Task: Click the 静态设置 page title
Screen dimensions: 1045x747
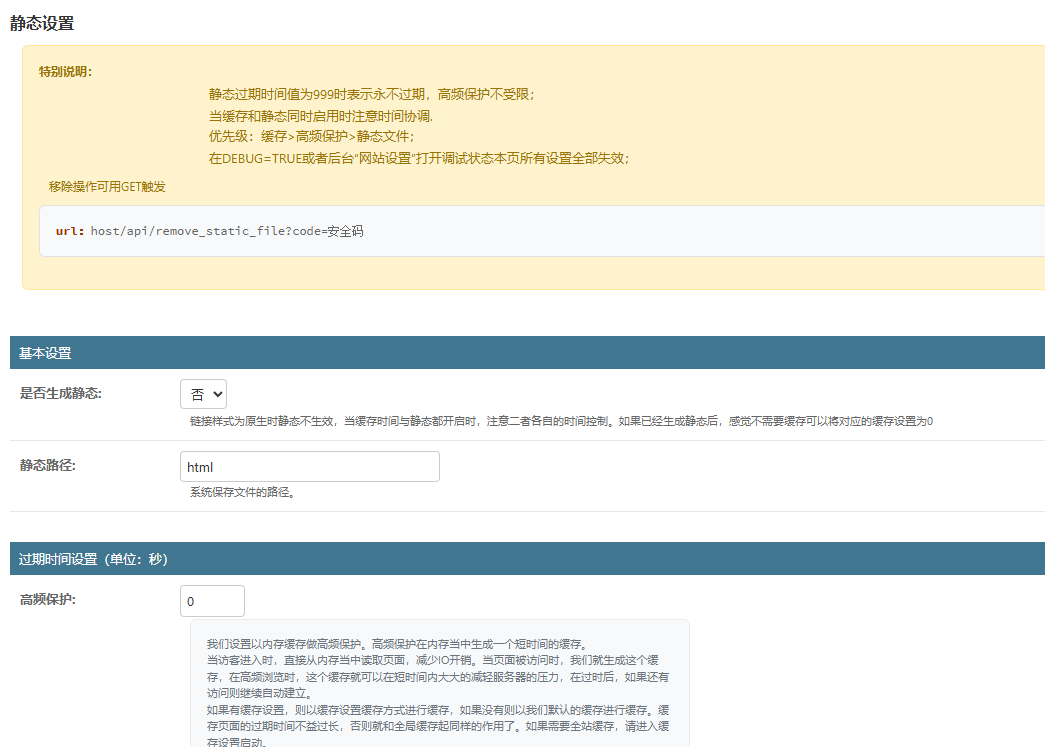Action: [x=42, y=22]
